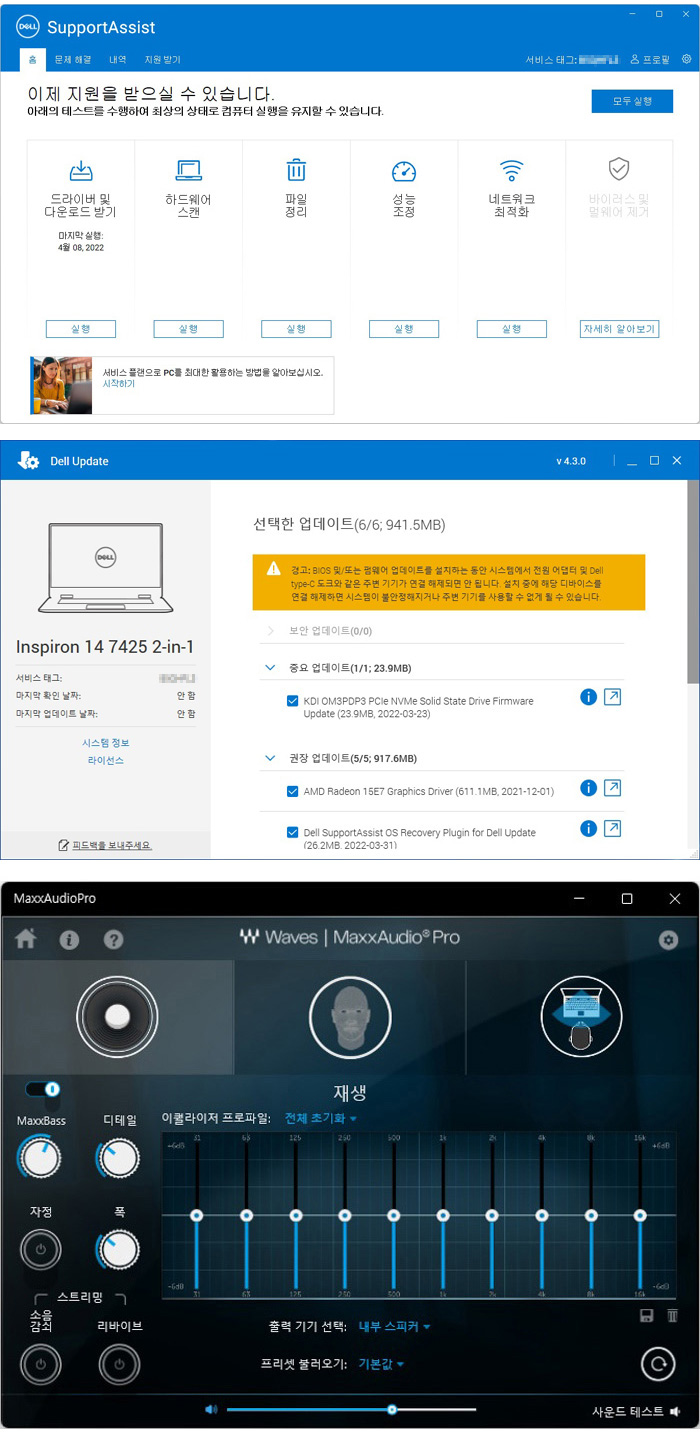The height and width of the screenshot is (1432, 700).
Task: Open the 시작하기 link
Action: [118, 384]
